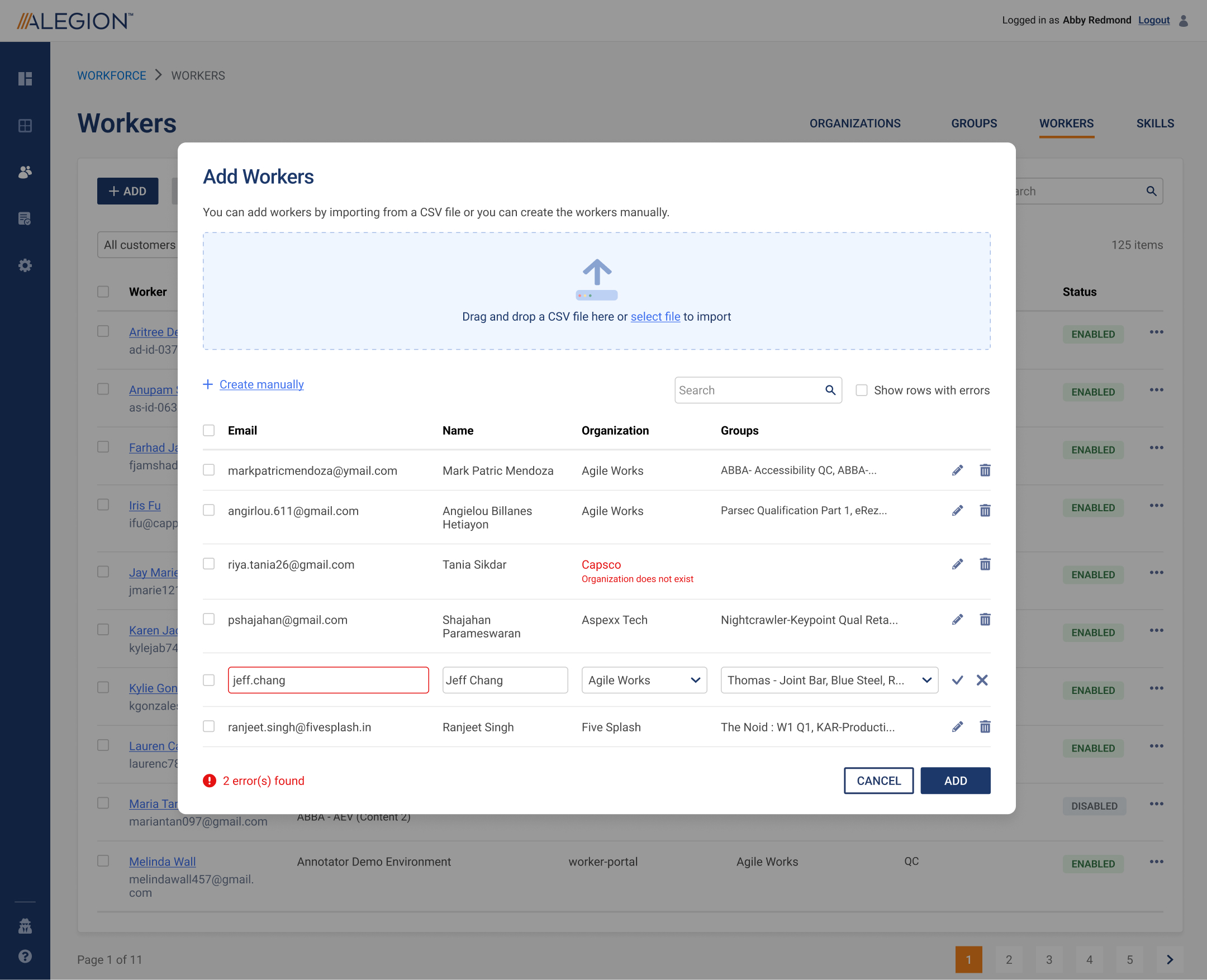The width and height of the screenshot is (1207, 980).
Task: Focus the jeff.chang email input field
Action: coord(328,680)
